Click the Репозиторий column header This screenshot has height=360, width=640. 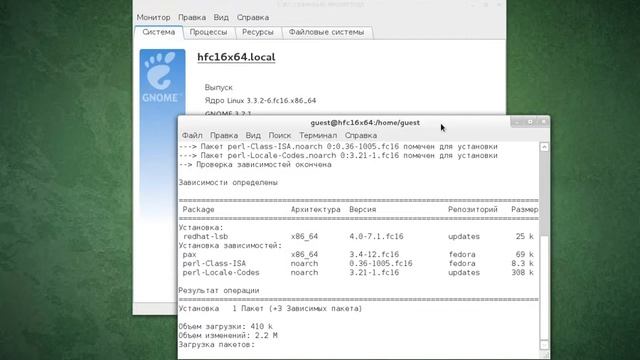(x=473, y=209)
